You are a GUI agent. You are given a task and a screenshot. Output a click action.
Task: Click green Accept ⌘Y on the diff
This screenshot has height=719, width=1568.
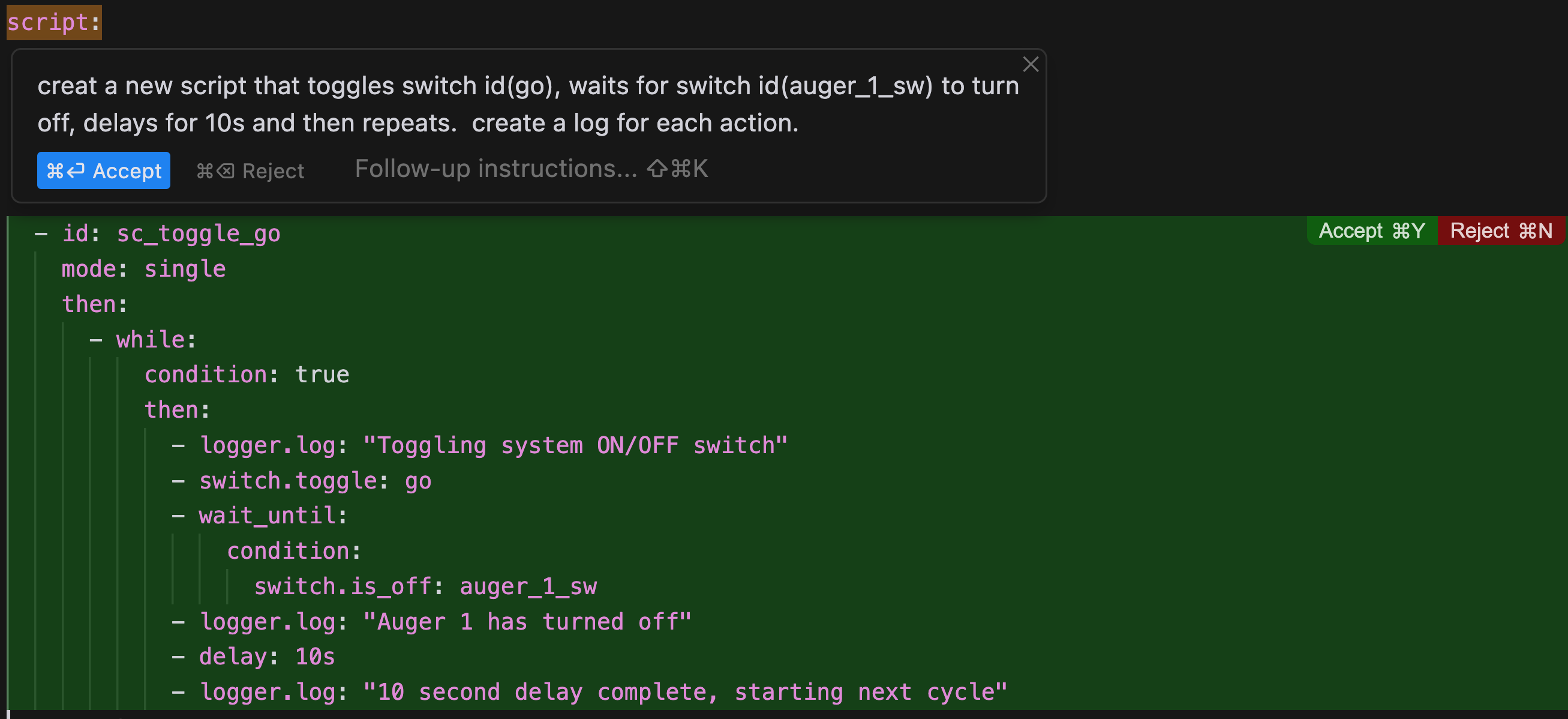click(x=1371, y=230)
